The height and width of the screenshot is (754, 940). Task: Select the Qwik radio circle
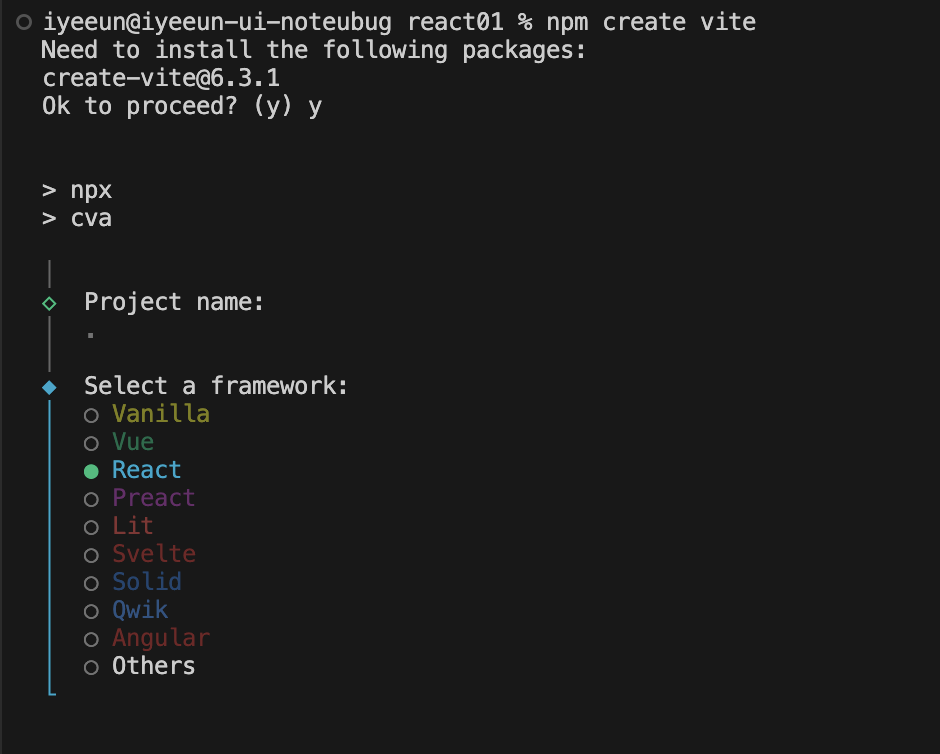pyautogui.click(x=91, y=611)
